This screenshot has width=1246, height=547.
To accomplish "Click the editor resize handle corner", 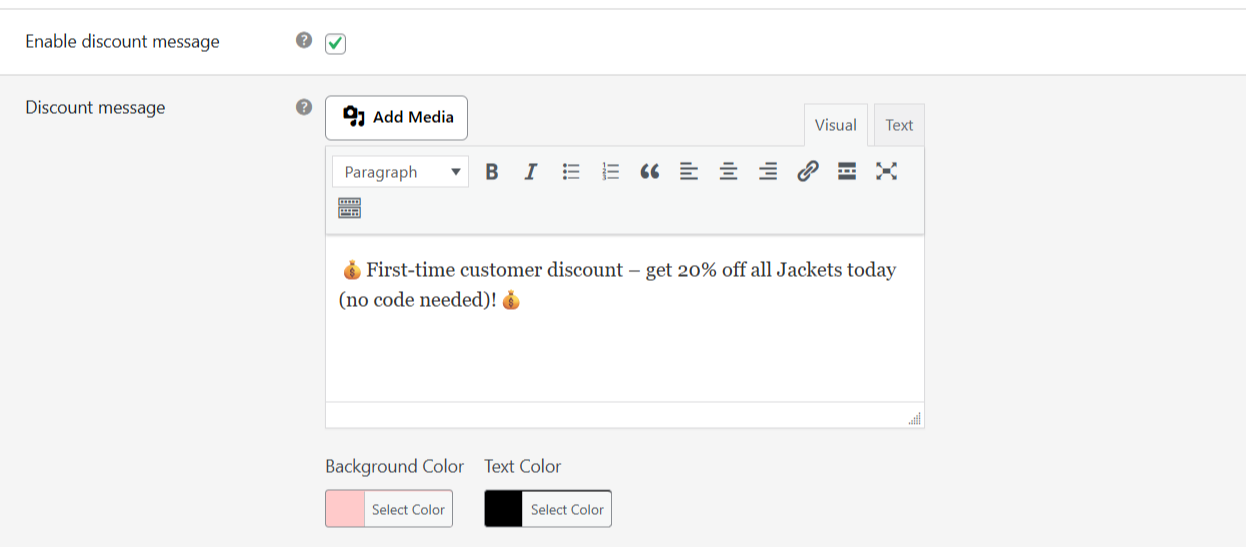I will [915, 419].
